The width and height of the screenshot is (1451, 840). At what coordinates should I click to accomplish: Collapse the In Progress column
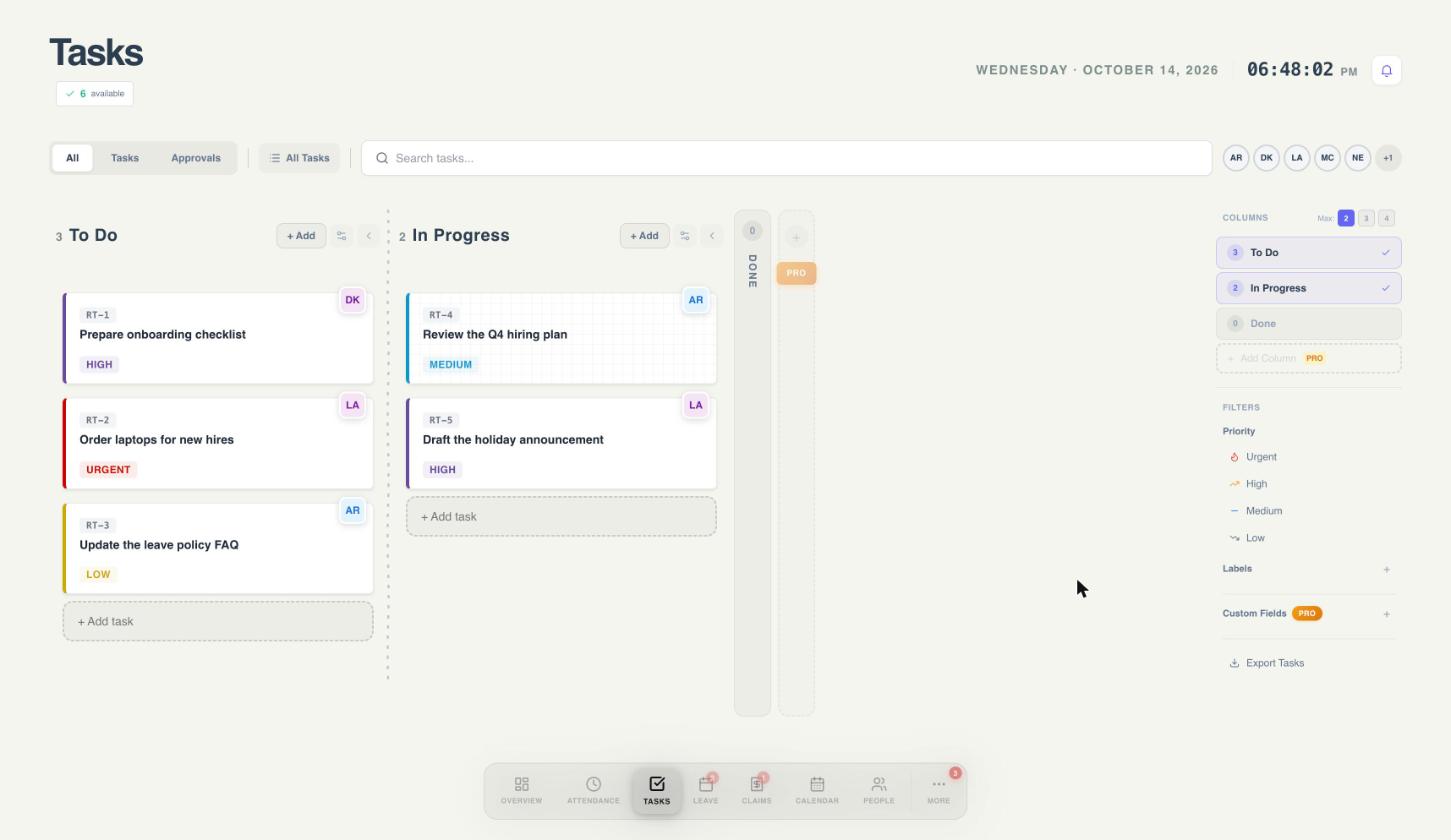point(712,236)
